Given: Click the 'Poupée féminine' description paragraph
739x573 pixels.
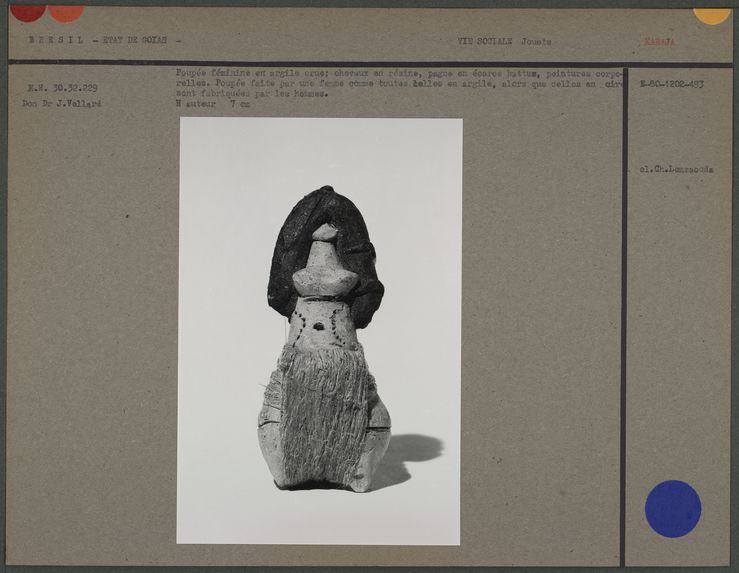Looking at the screenshot, I should click(398, 84).
